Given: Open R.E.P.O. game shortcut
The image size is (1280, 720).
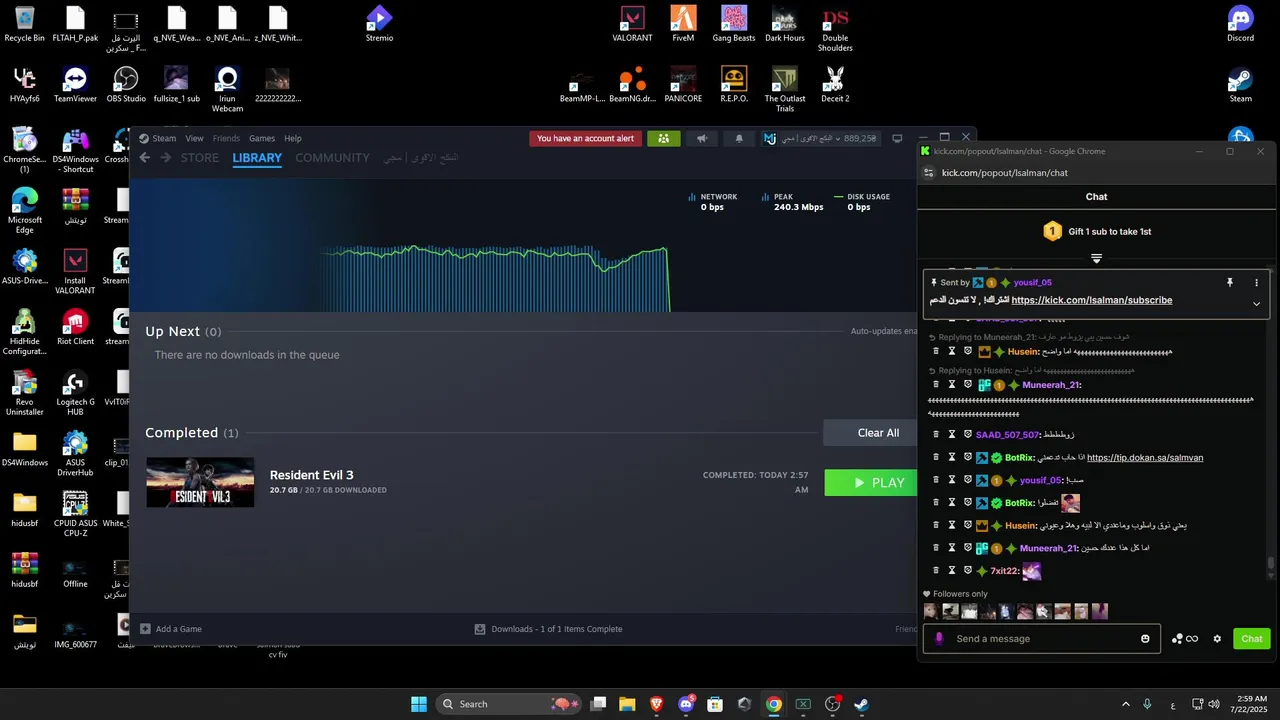Looking at the screenshot, I should [x=734, y=85].
